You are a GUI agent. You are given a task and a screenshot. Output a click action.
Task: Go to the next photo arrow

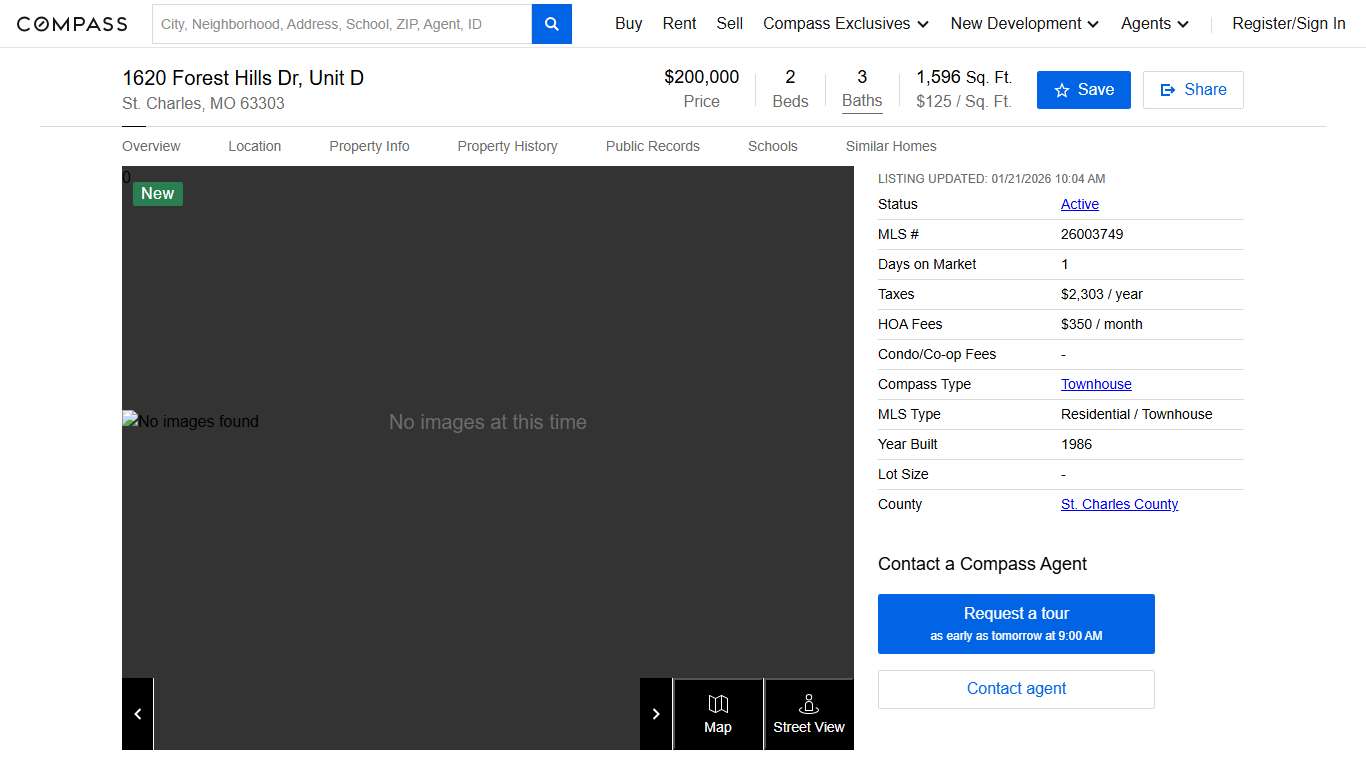pos(656,714)
